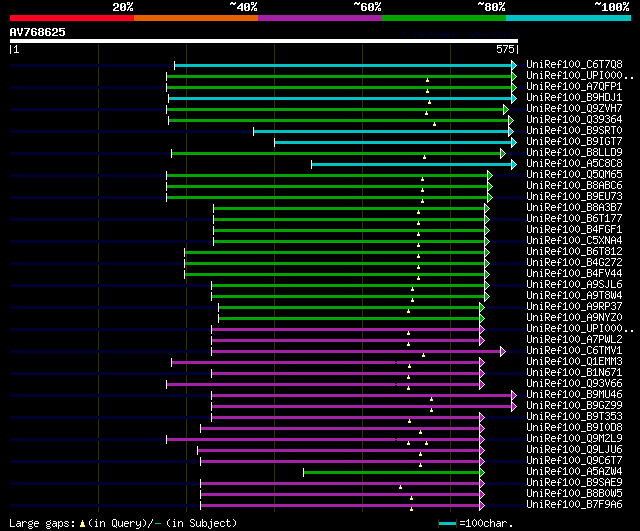Select the UniRef100_B8A3B7 label

(x=574, y=208)
